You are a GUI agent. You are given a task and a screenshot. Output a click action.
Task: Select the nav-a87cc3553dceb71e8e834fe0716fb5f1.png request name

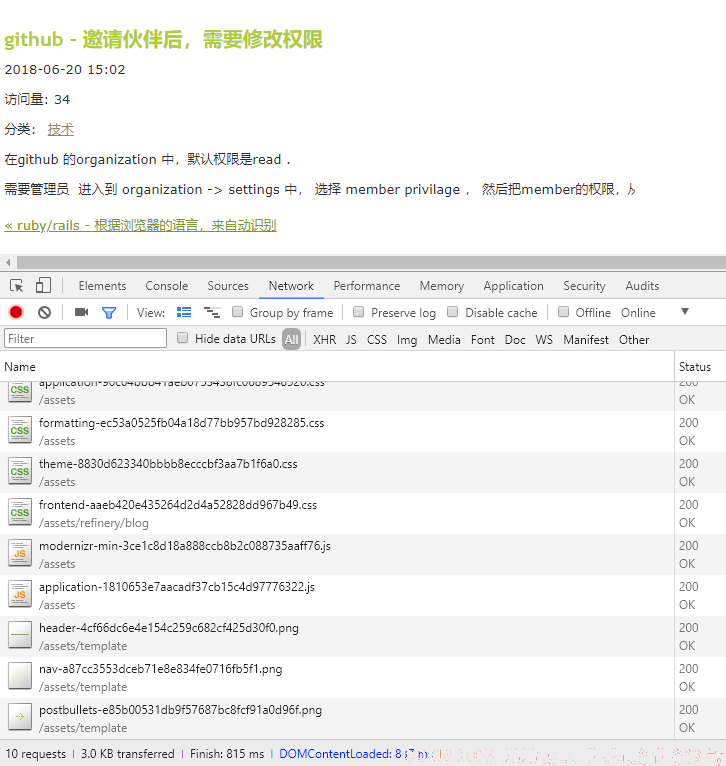pos(161,669)
